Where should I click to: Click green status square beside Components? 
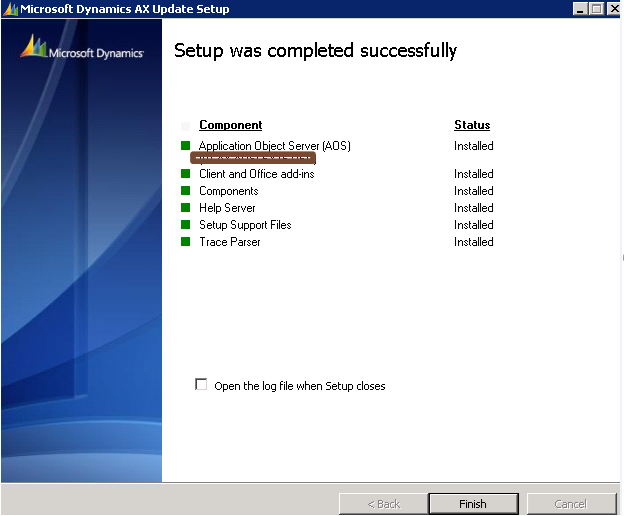pos(185,191)
